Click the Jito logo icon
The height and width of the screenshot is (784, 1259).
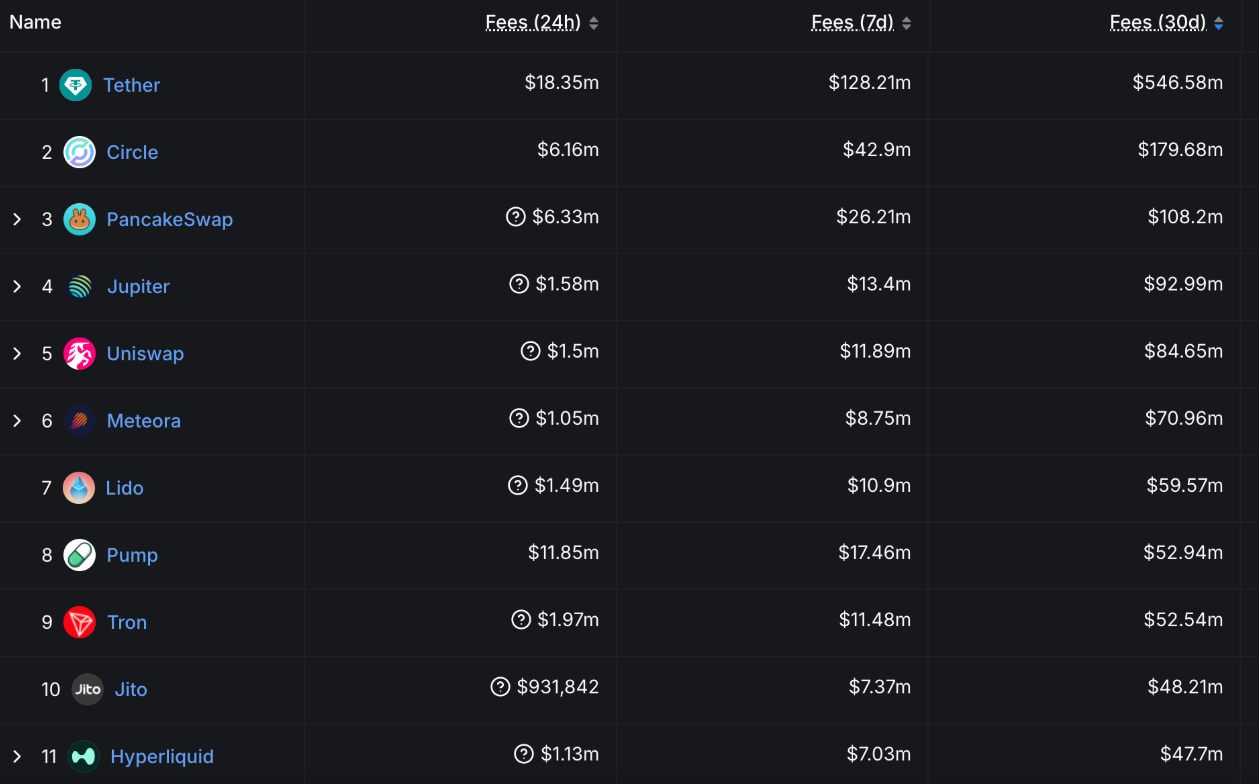88,689
